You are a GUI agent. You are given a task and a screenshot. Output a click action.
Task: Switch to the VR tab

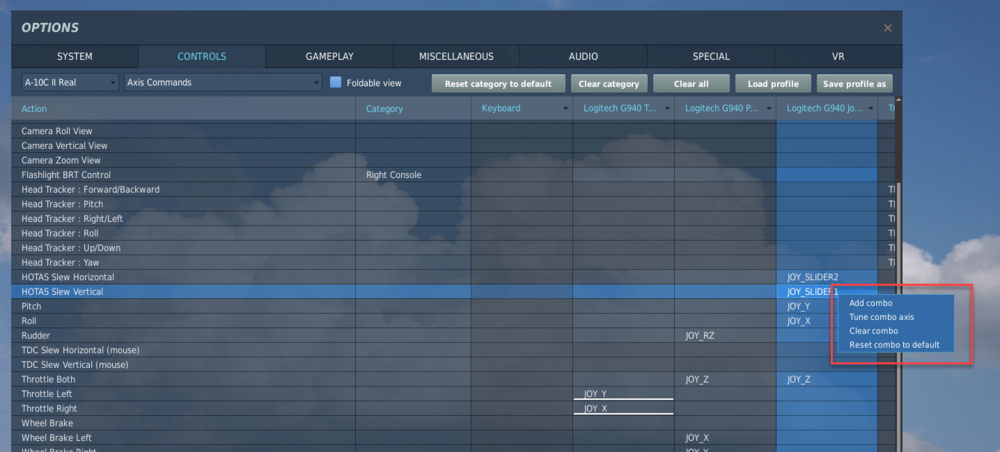pos(838,56)
